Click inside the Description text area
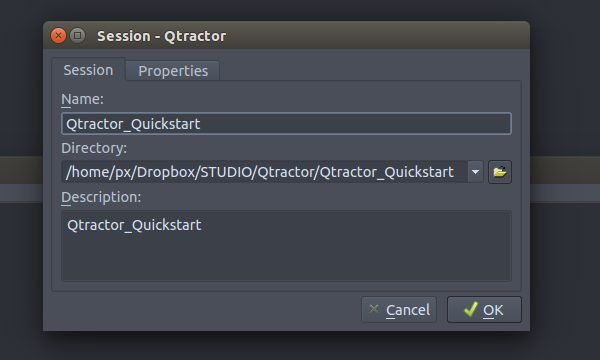The width and height of the screenshot is (600, 360). (x=286, y=246)
